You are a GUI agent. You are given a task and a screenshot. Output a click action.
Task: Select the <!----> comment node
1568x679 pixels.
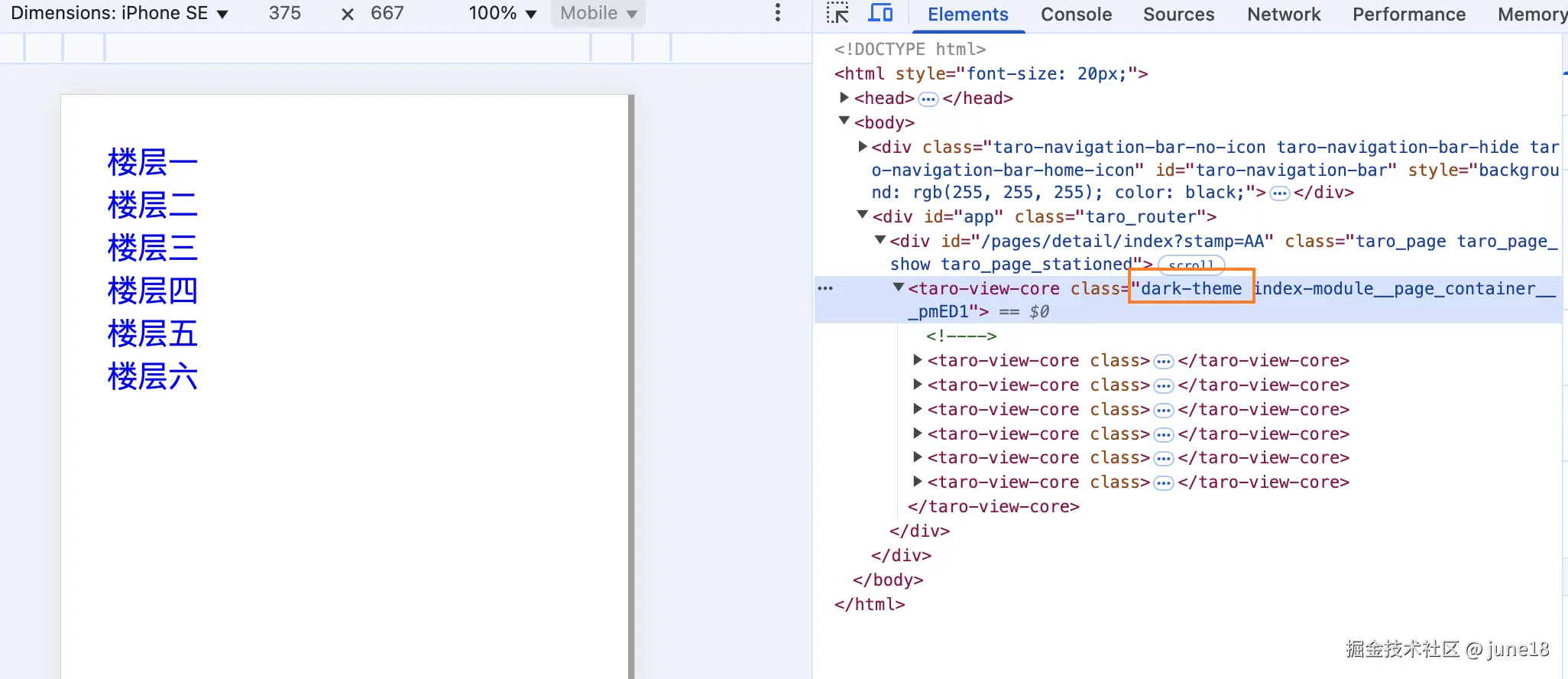961,336
